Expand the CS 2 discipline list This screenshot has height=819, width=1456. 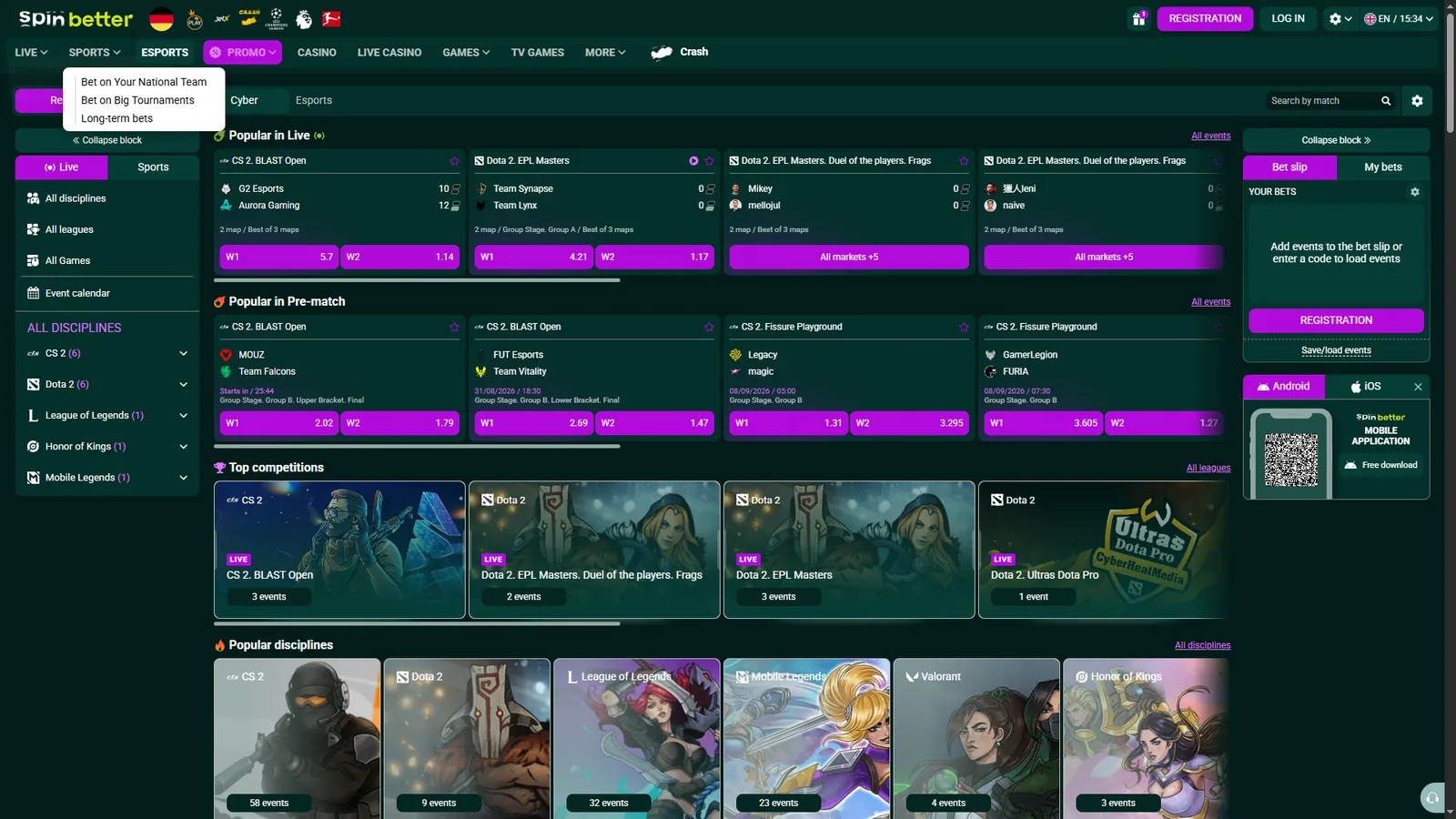click(183, 353)
